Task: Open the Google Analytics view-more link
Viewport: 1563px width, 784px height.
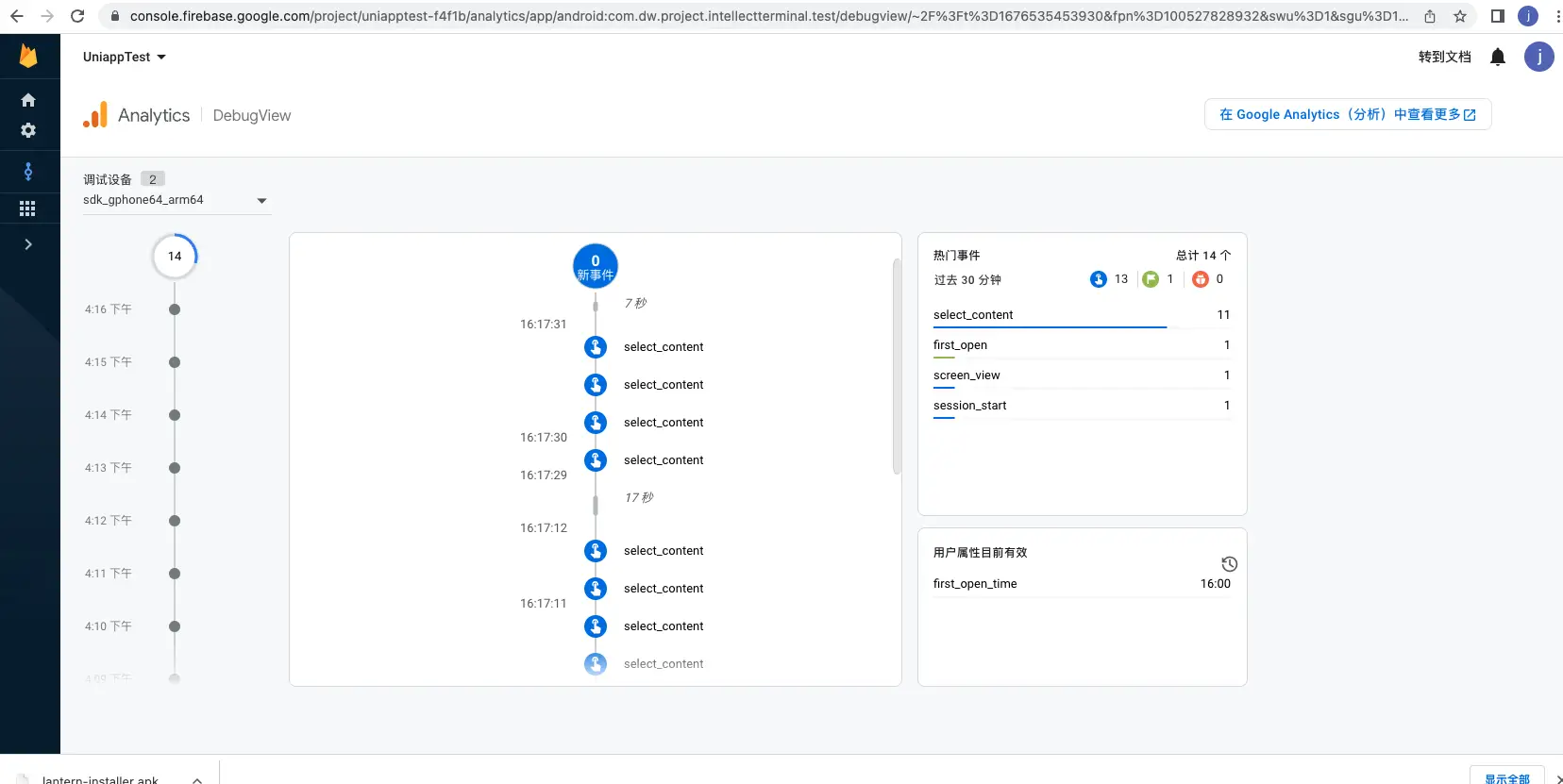Action: 1347,114
